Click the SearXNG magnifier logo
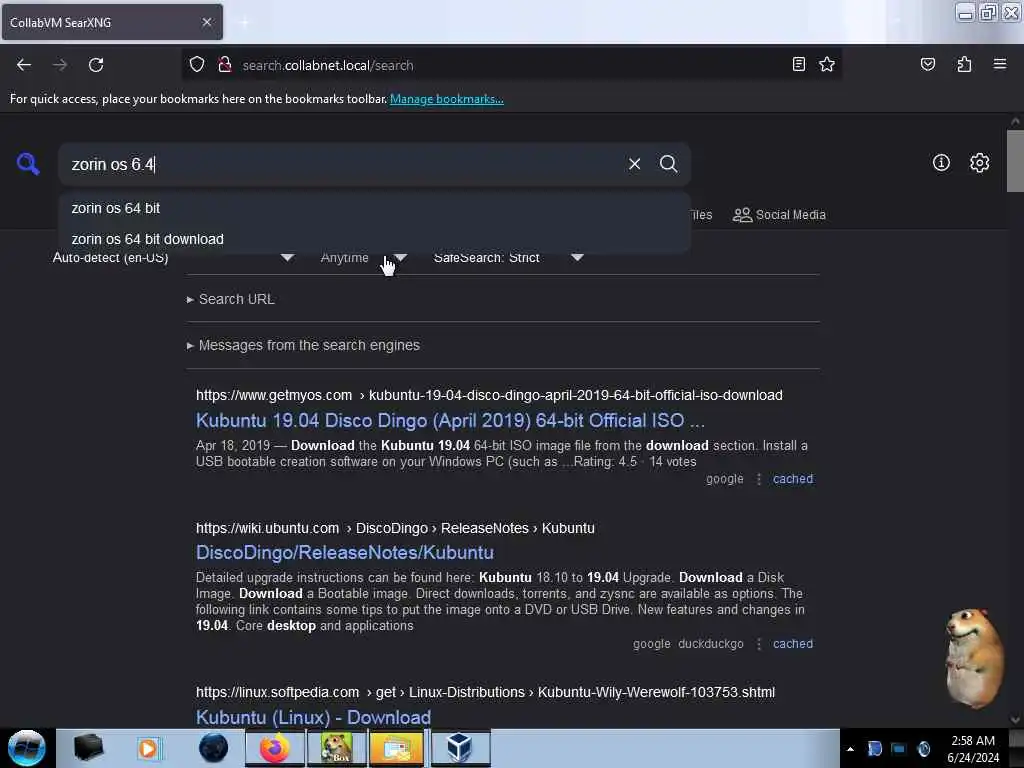Image resolution: width=1024 pixels, height=768 pixels. pos(27,163)
